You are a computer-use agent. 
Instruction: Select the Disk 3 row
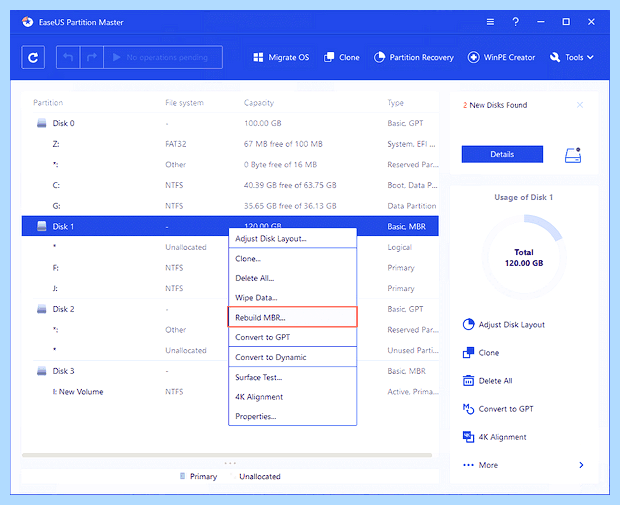pyautogui.click(x=230, y=371)
